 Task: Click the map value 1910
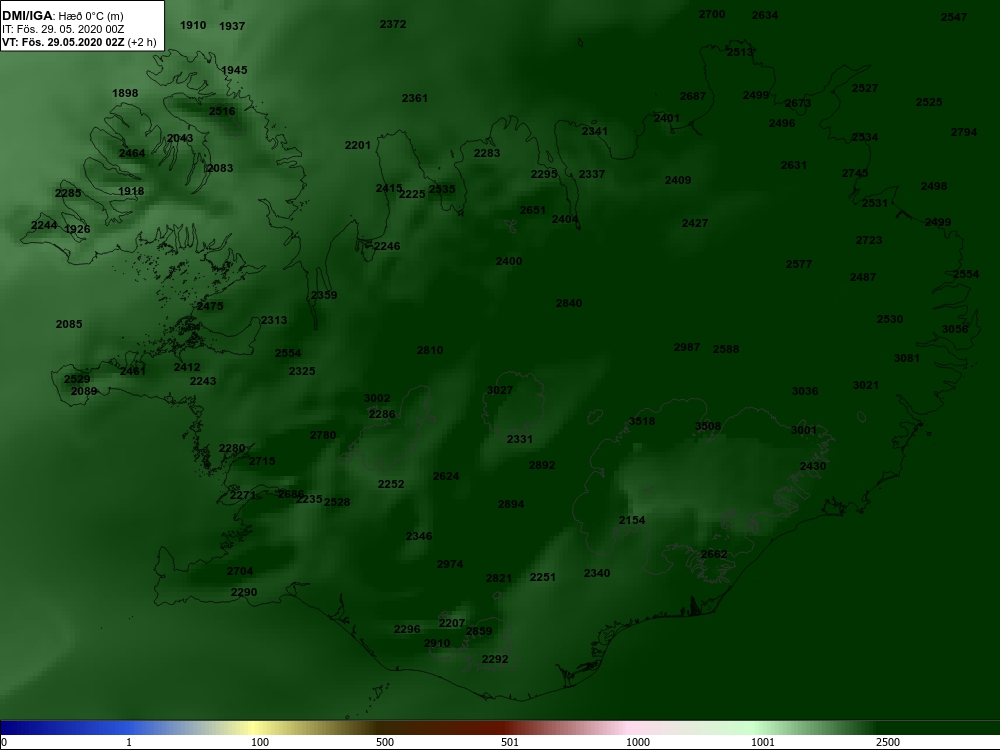pos(193,26)
